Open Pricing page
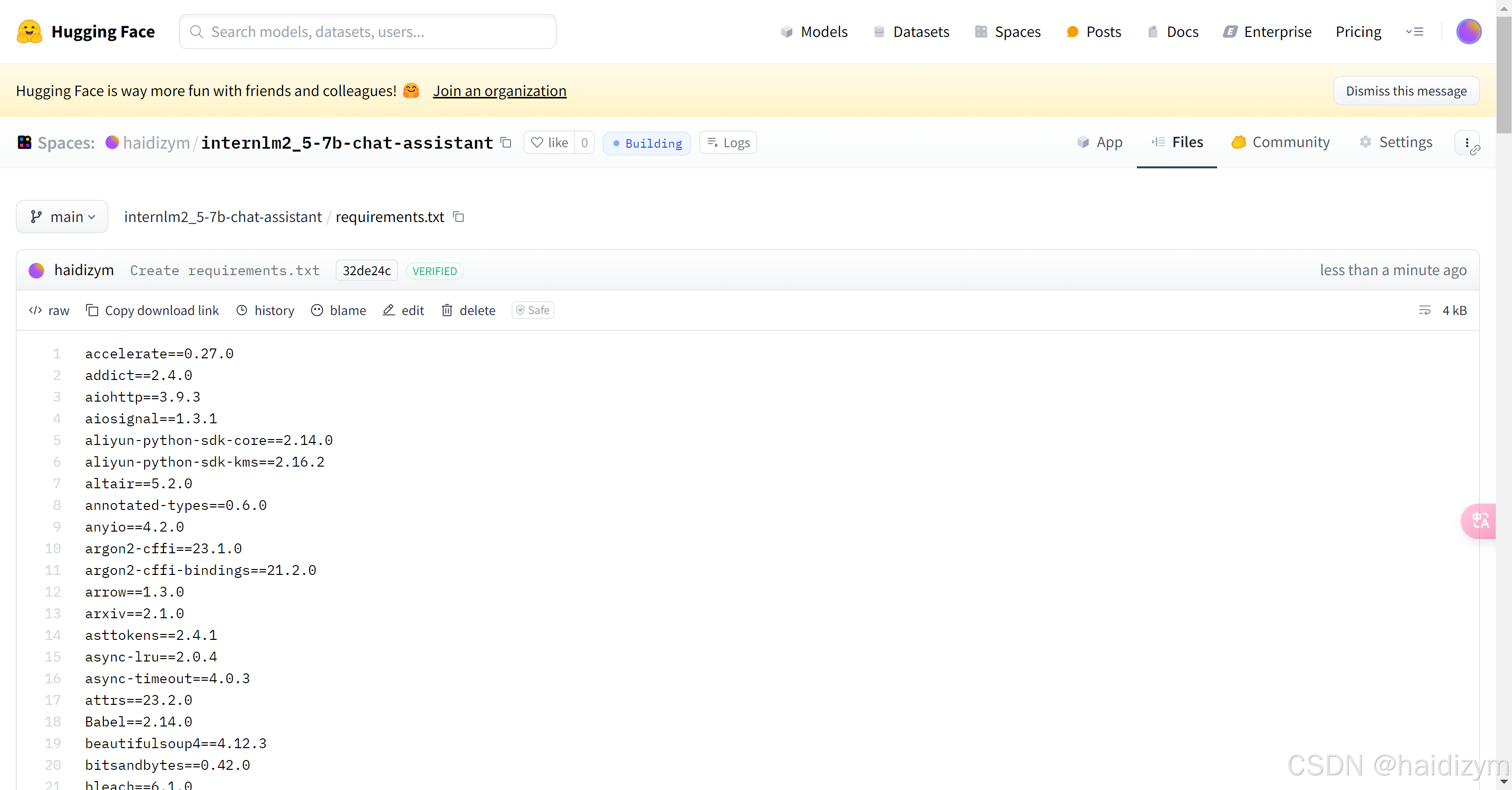Viewport: 1512px width, 790px height. coord(1358,32)
